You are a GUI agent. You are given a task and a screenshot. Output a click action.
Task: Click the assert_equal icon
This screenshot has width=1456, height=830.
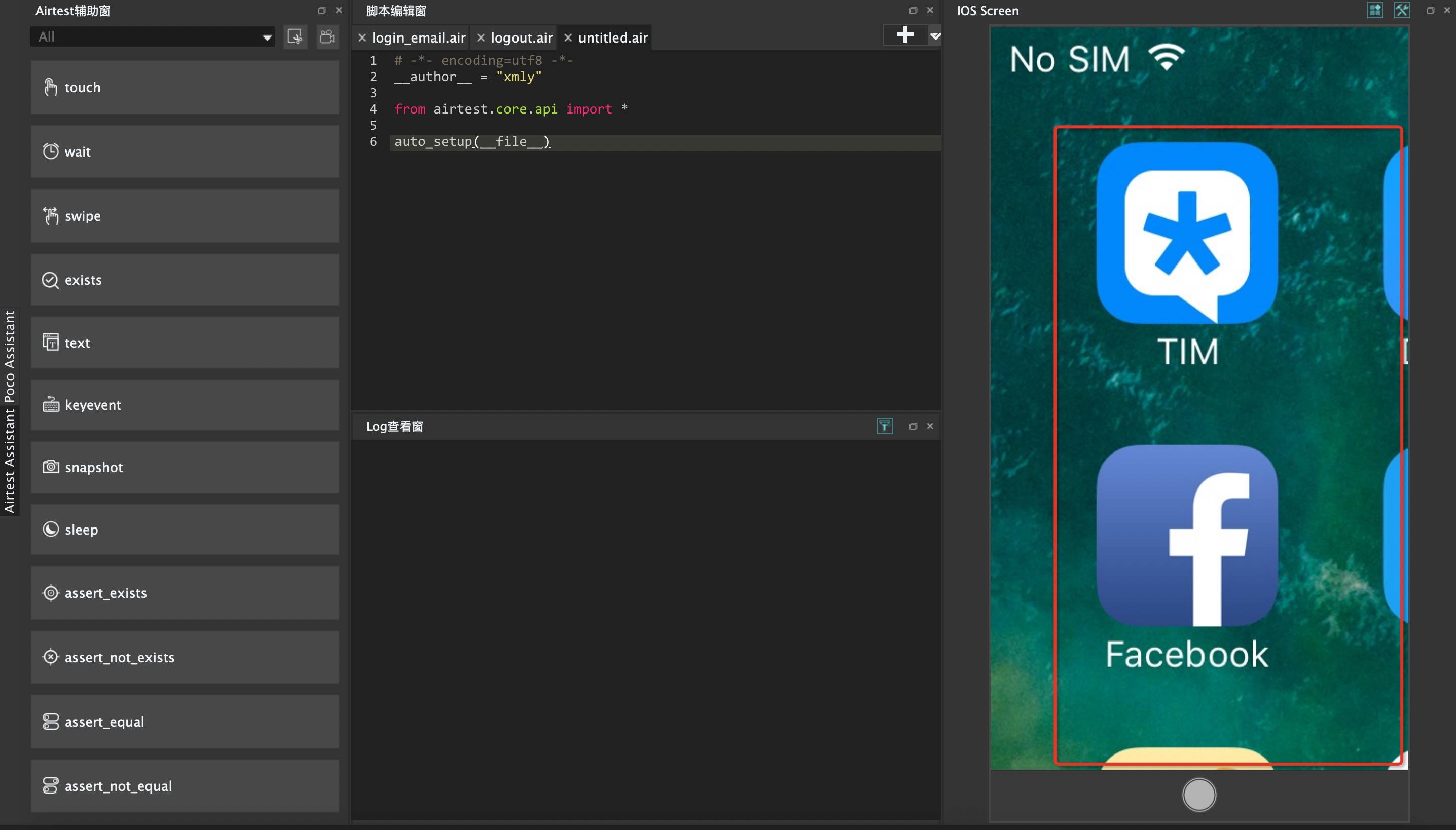[50, 722]
